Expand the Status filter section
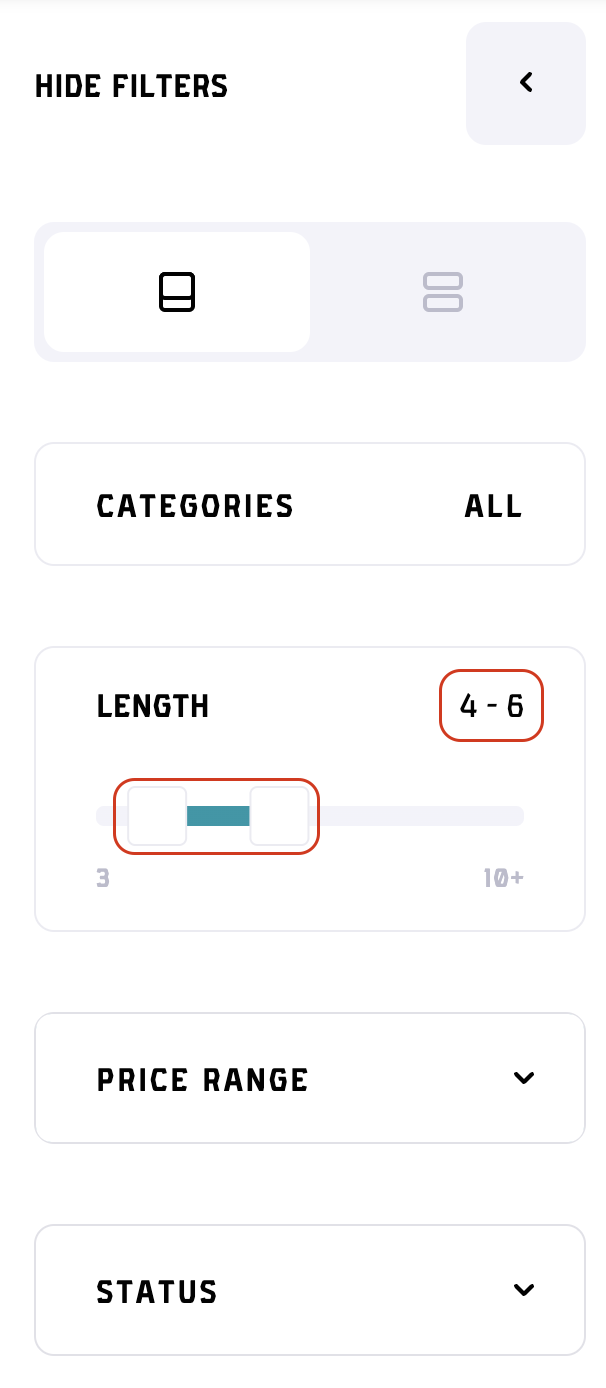This screenshot has width=606, height=1388. (310, 1290)
